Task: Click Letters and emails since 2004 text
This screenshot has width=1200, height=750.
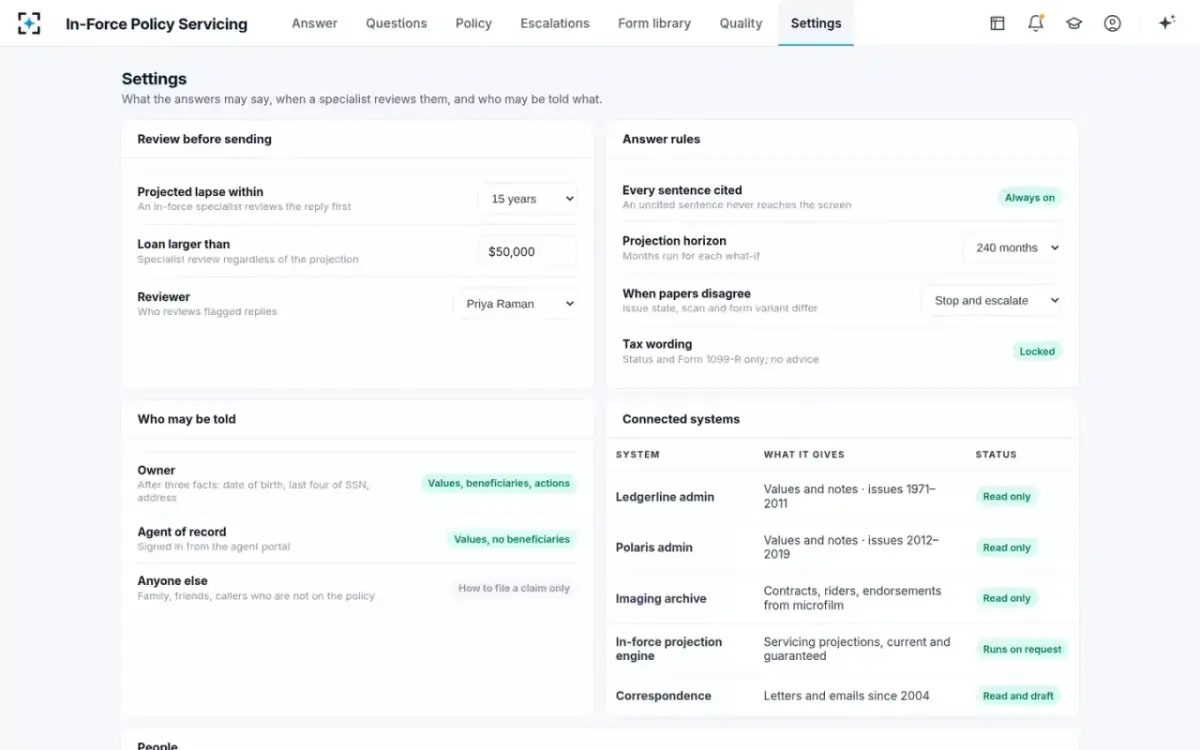Action: point(847,696)
